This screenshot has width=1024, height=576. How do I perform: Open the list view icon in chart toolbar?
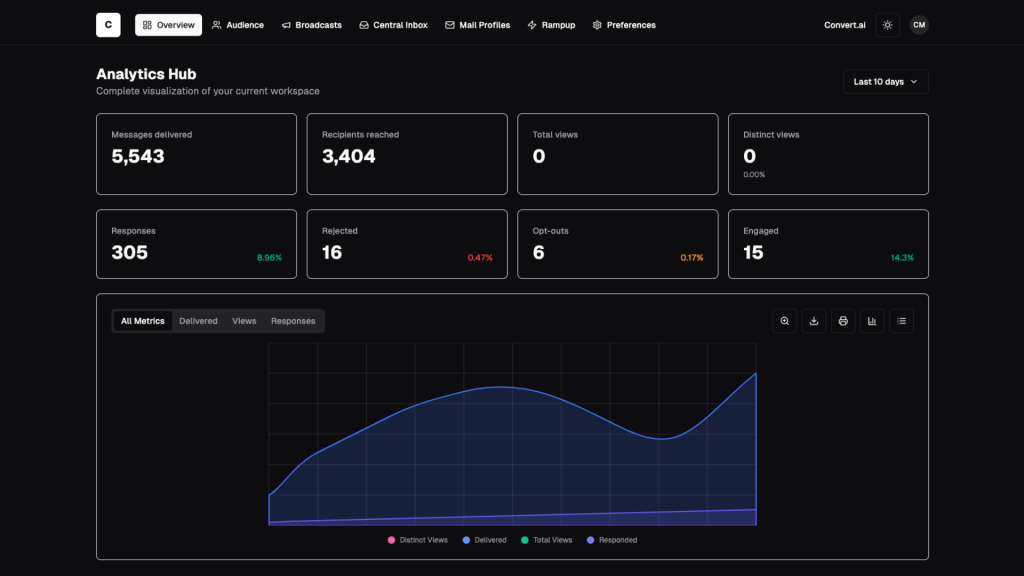tap(901, 321)
